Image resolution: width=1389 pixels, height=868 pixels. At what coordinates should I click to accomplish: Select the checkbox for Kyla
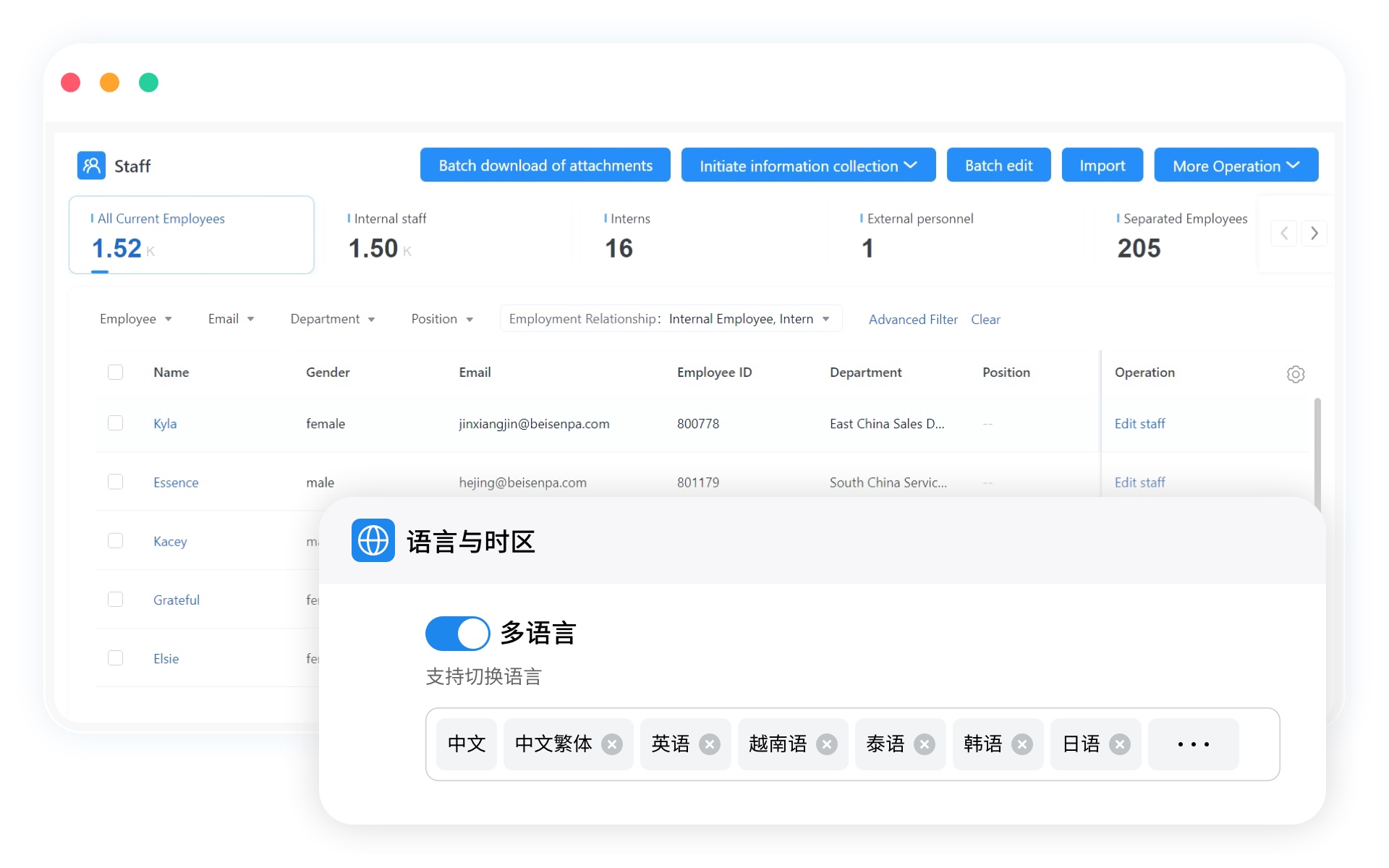pos(115,423)
